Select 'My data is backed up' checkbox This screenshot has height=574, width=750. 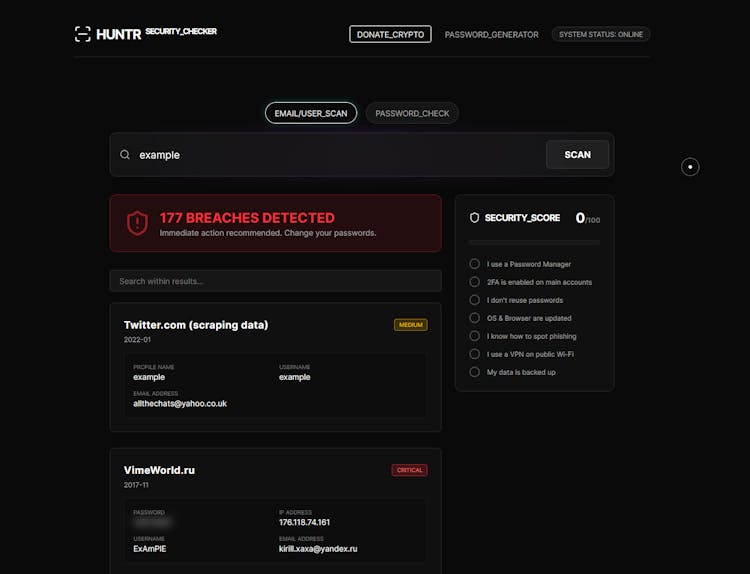(475, 372)
